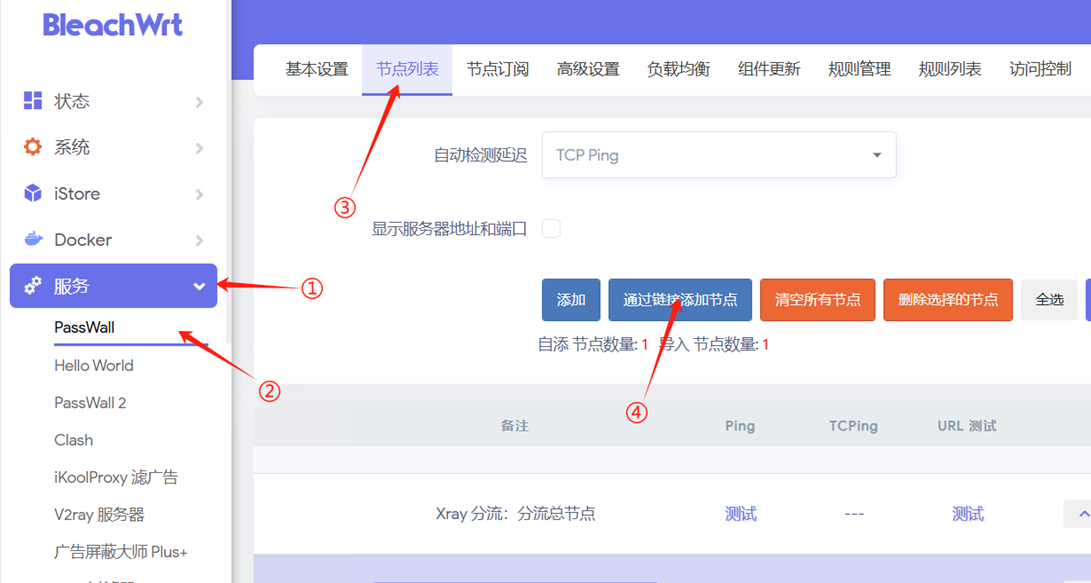The width and height of the screenshot is (1091, 583).
Task: Click the 状态 dashboard icon in sidebar
Action: tap(33, 101)
